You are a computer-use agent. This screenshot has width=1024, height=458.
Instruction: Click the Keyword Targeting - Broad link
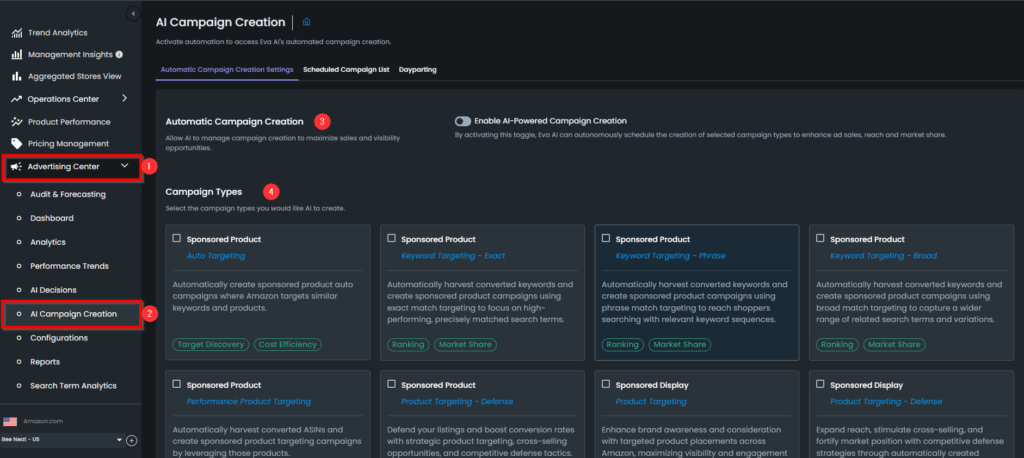coord(883,256)
